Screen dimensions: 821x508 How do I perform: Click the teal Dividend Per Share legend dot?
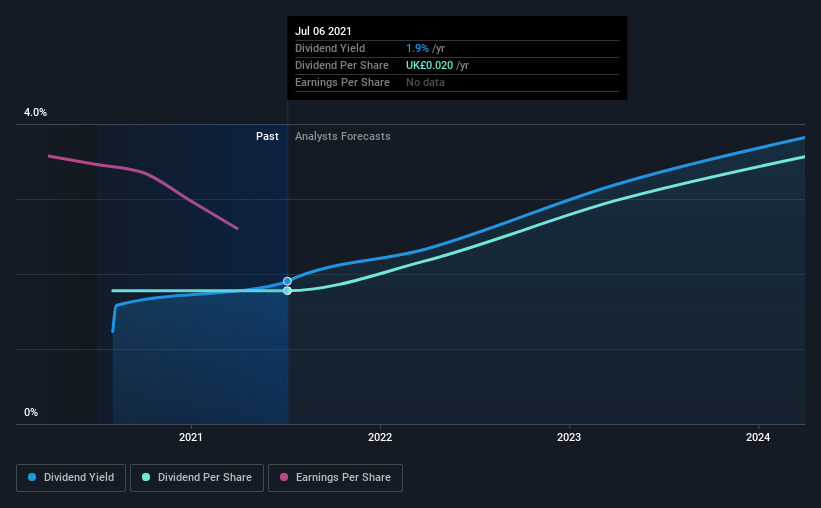(146, 477)
